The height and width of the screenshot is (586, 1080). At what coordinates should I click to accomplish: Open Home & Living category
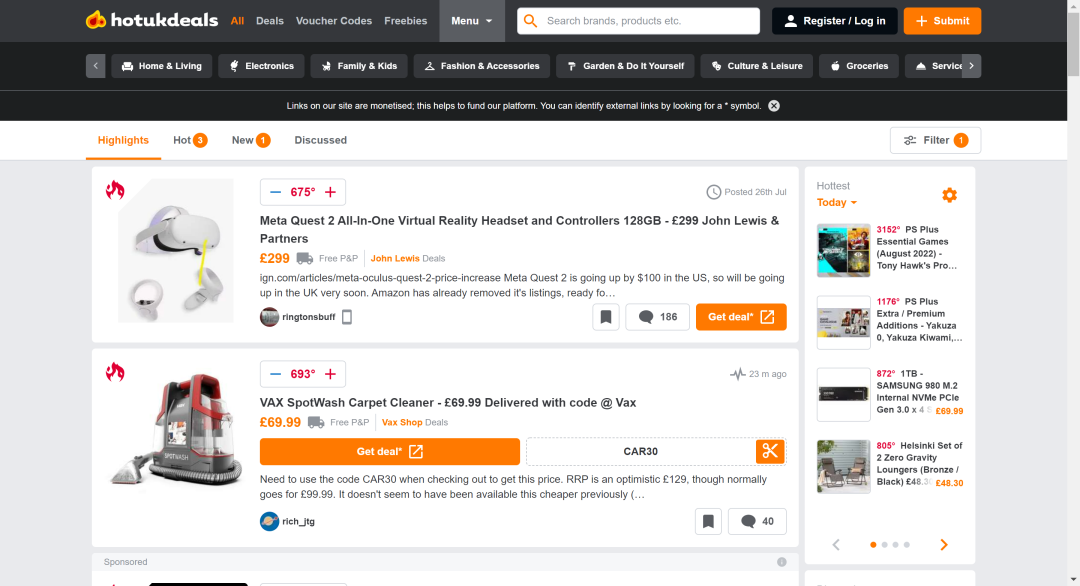(162, 66)
